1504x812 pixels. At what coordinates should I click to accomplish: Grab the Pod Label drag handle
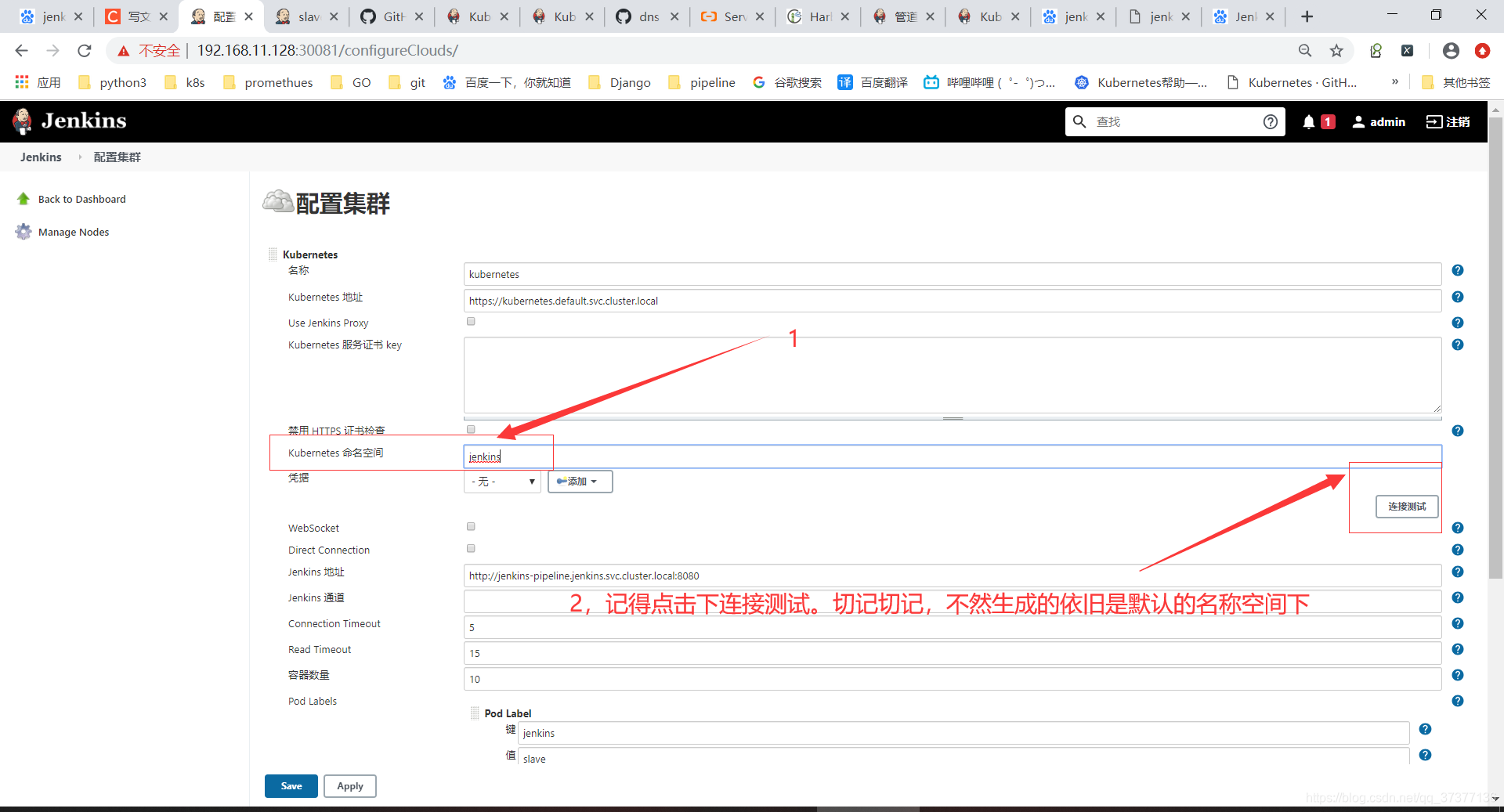click(475, 713)
